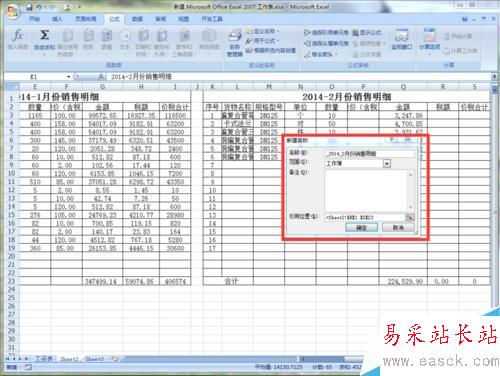Screen dimensions: 500x376
Task: Click the Excel help icon
Action: click(465, 19)
